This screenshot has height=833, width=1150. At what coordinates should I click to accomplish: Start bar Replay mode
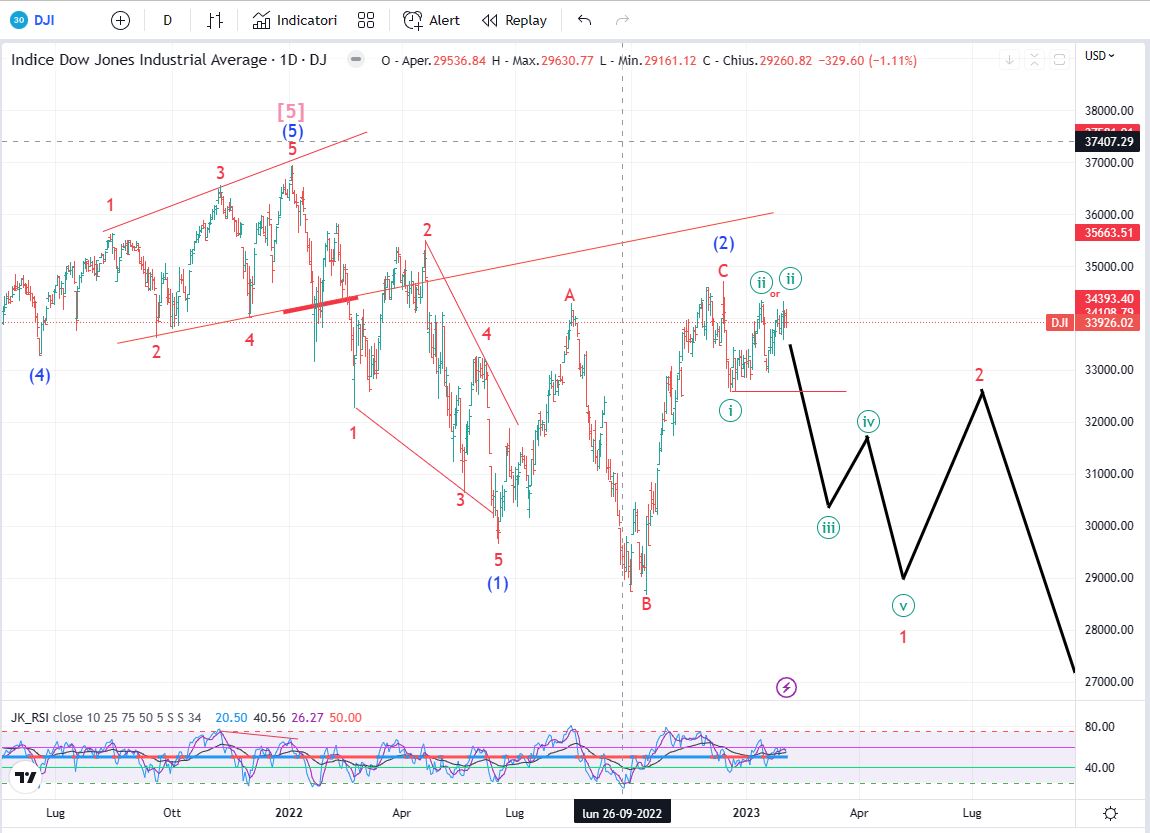(x=514, y=21)
